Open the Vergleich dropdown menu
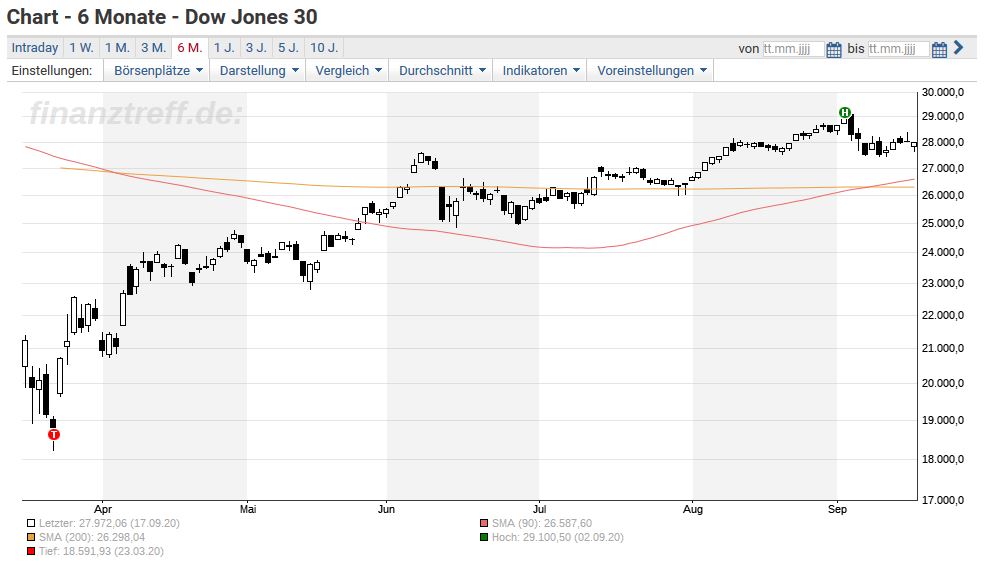Screen dimensions: 988x567 [348, 71]
